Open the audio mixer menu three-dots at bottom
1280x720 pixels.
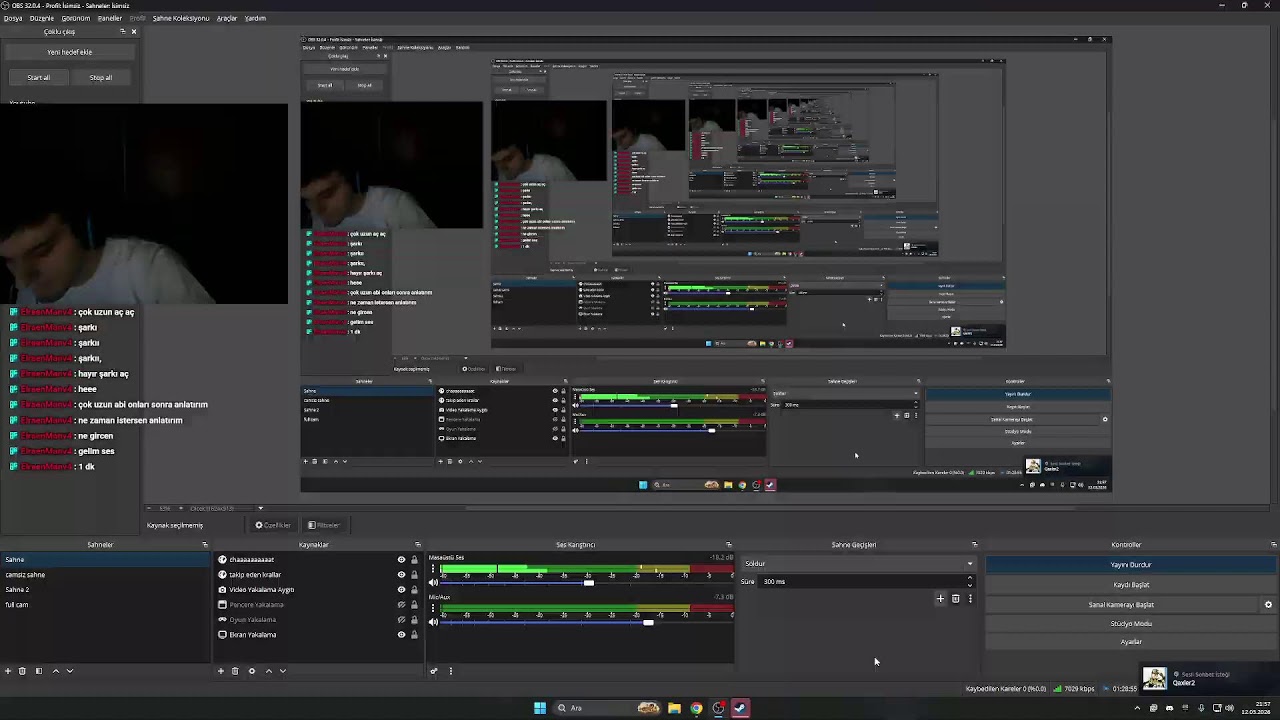pyautogui.click(x=451, y=671)
